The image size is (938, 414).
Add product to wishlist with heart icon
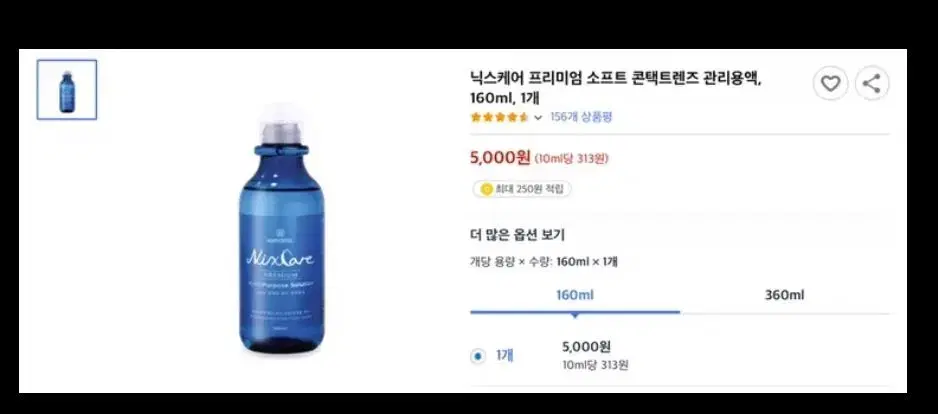[830, 83]
